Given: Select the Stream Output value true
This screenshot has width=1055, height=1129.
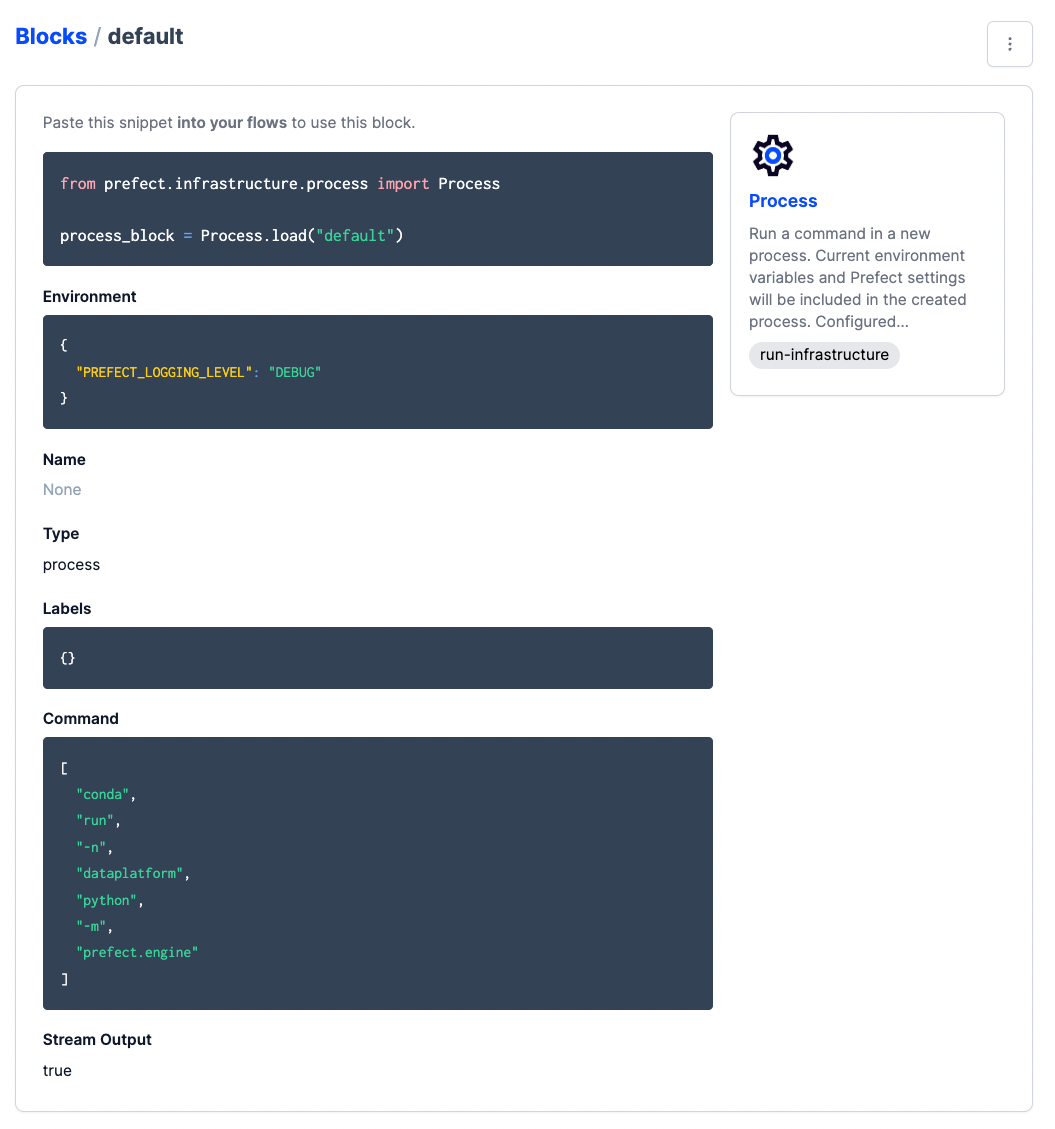Looking at the screenshot, I should (x=57, y=1070).
